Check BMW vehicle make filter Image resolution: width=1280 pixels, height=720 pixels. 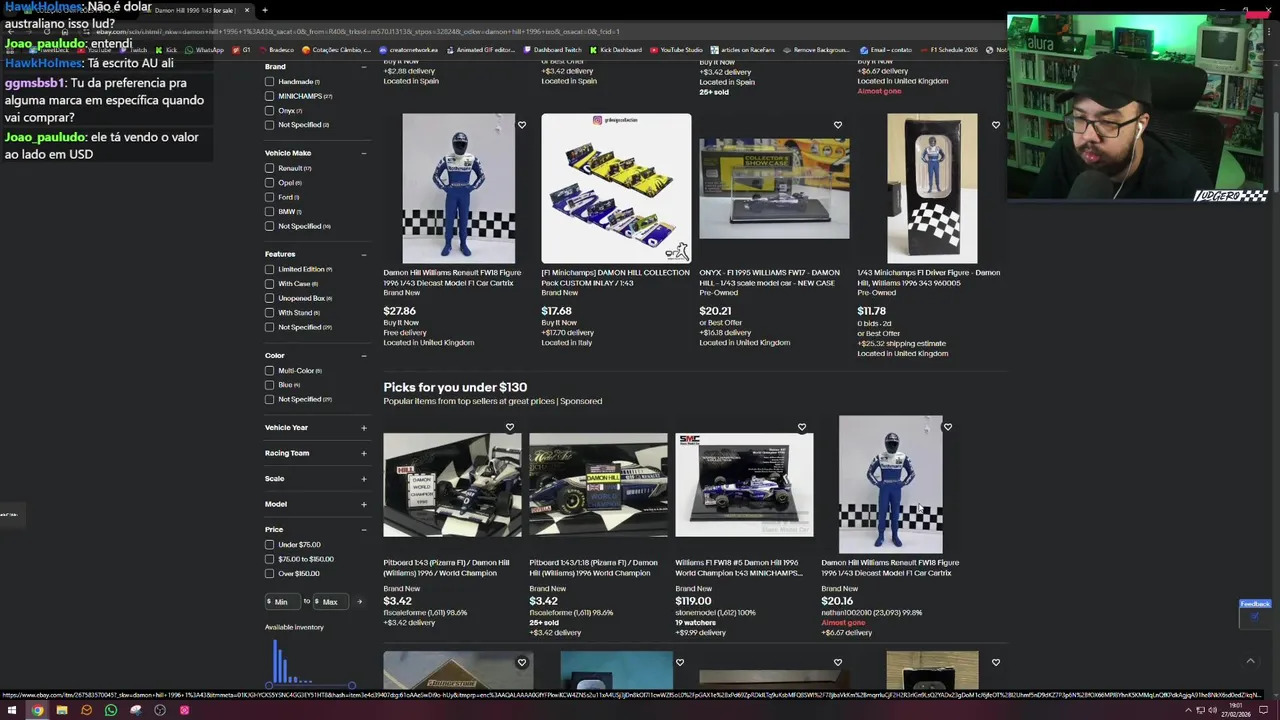[269, 212]
